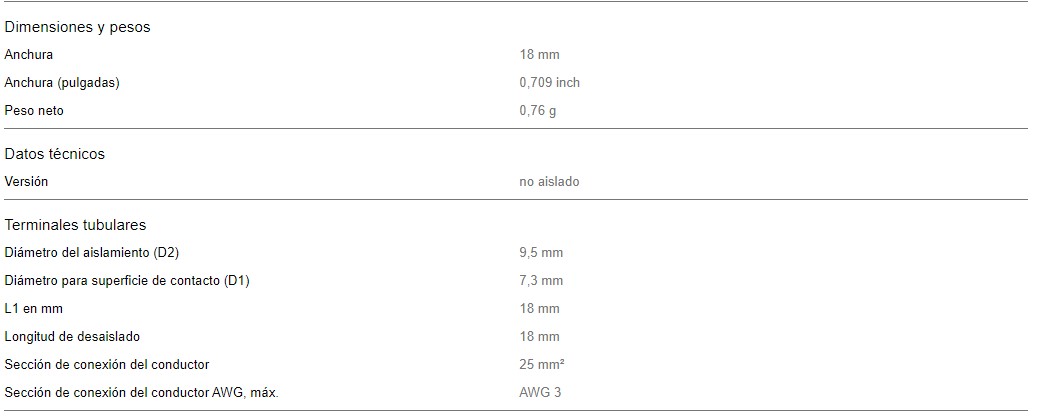This screenshot has height=416, width=1038.
Task: Select the 9,5 mm value
Action: pos(541,252)
